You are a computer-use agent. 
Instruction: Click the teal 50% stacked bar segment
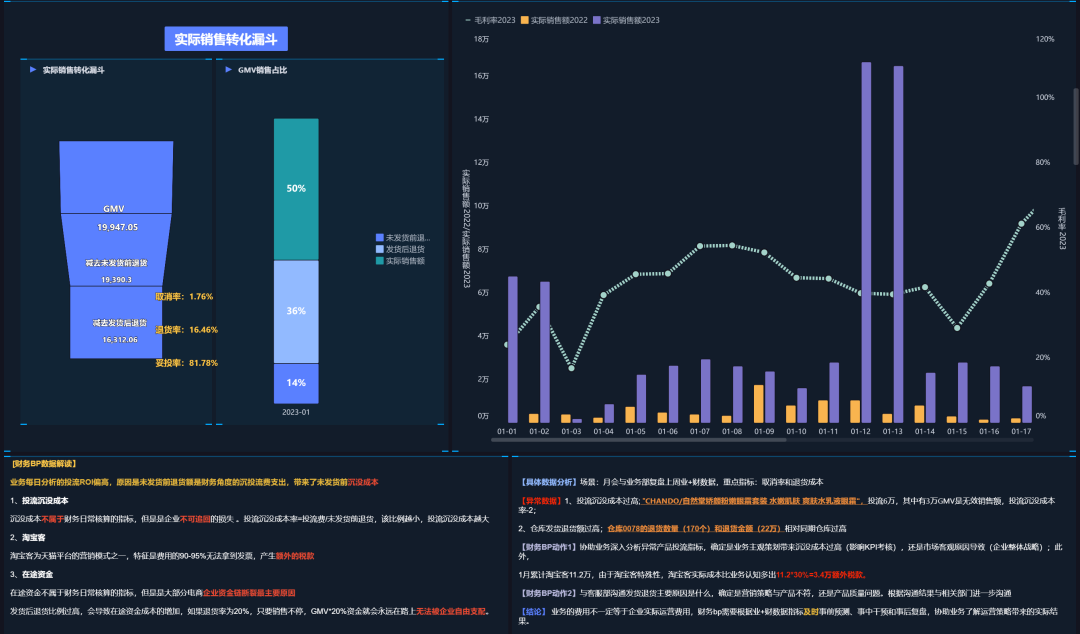pos(296,190)
